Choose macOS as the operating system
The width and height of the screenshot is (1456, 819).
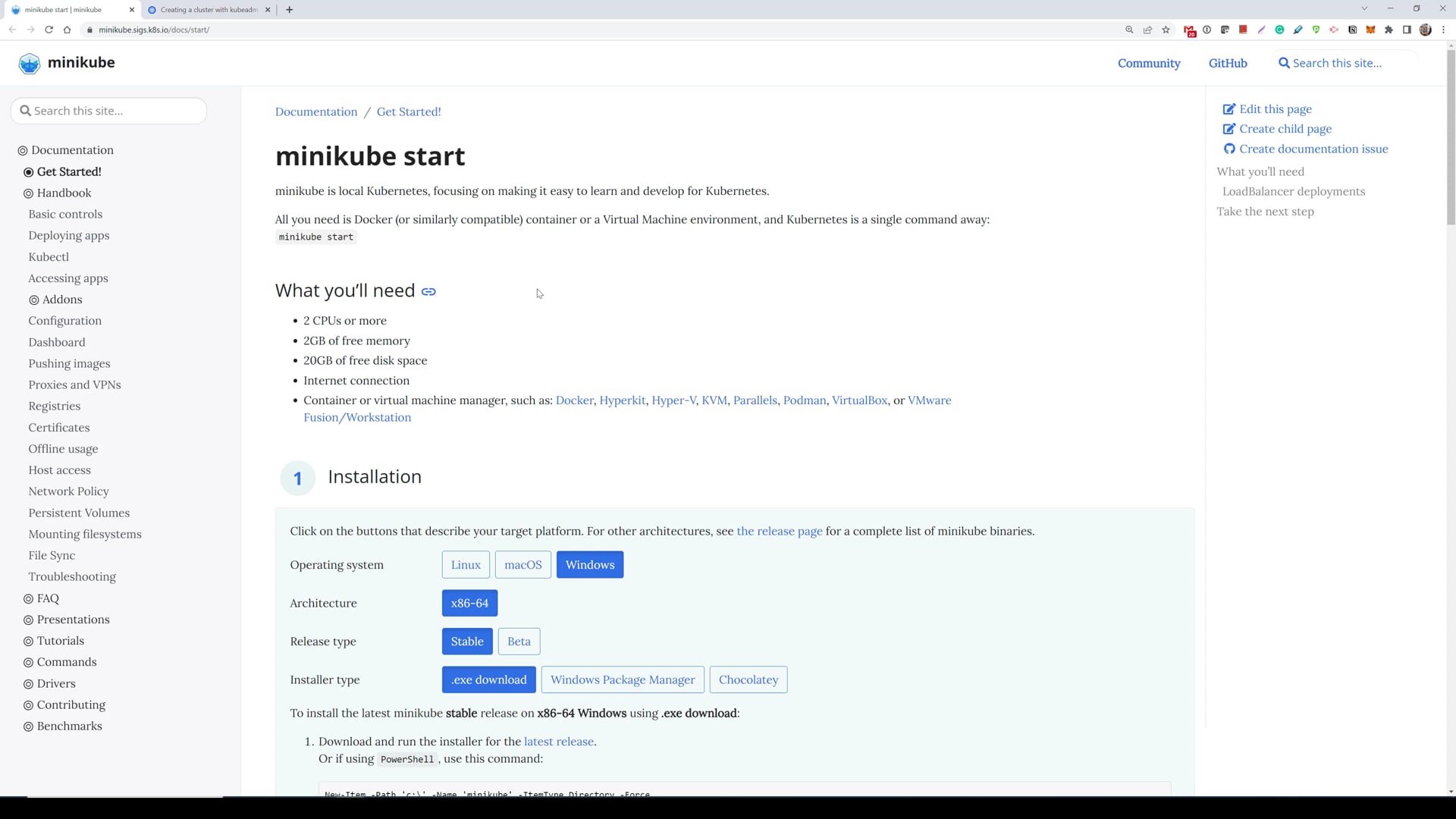(x=522, y=565)
